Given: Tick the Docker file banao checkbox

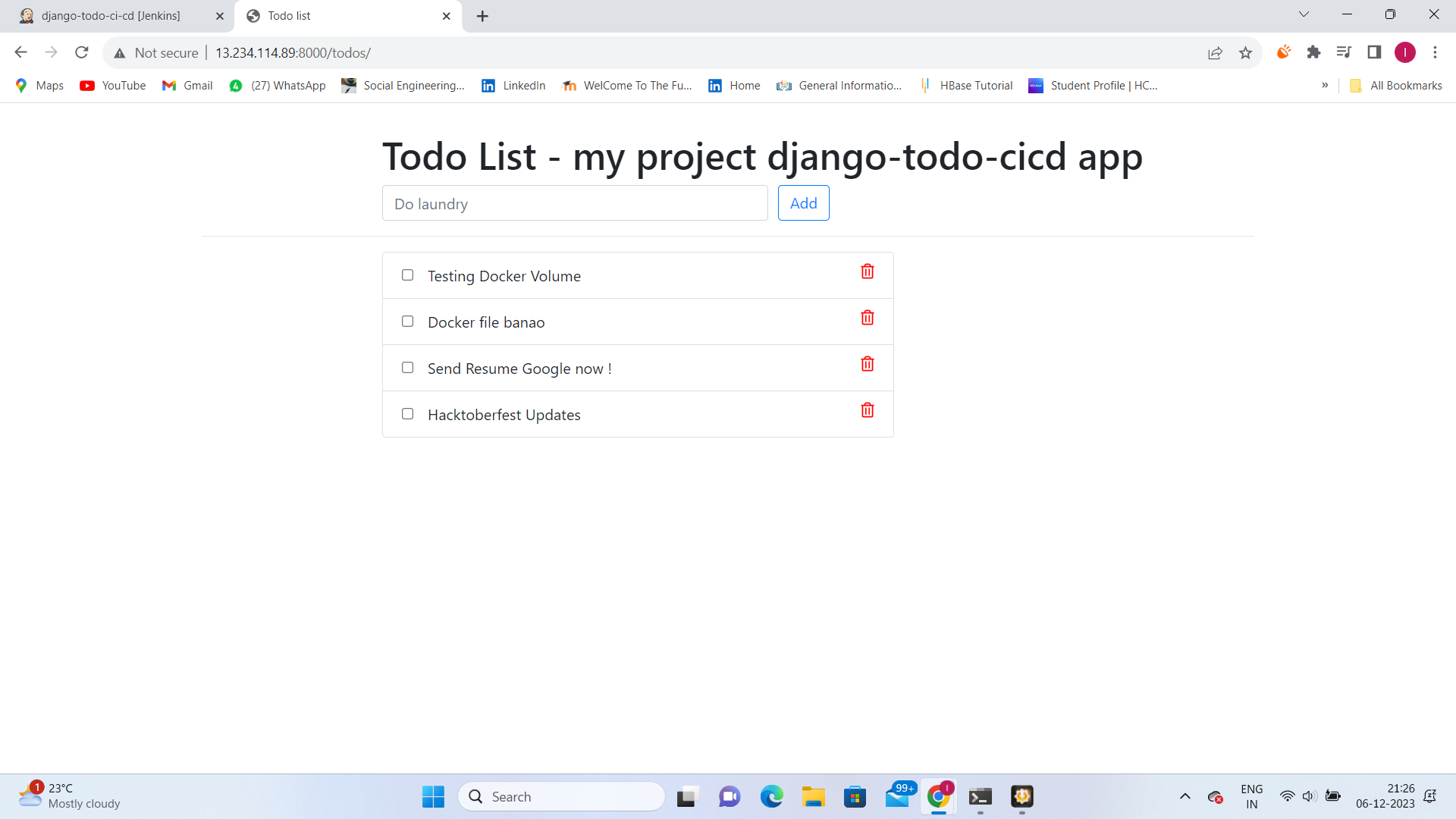Looking at the screenshot, I should pos(407,321).
